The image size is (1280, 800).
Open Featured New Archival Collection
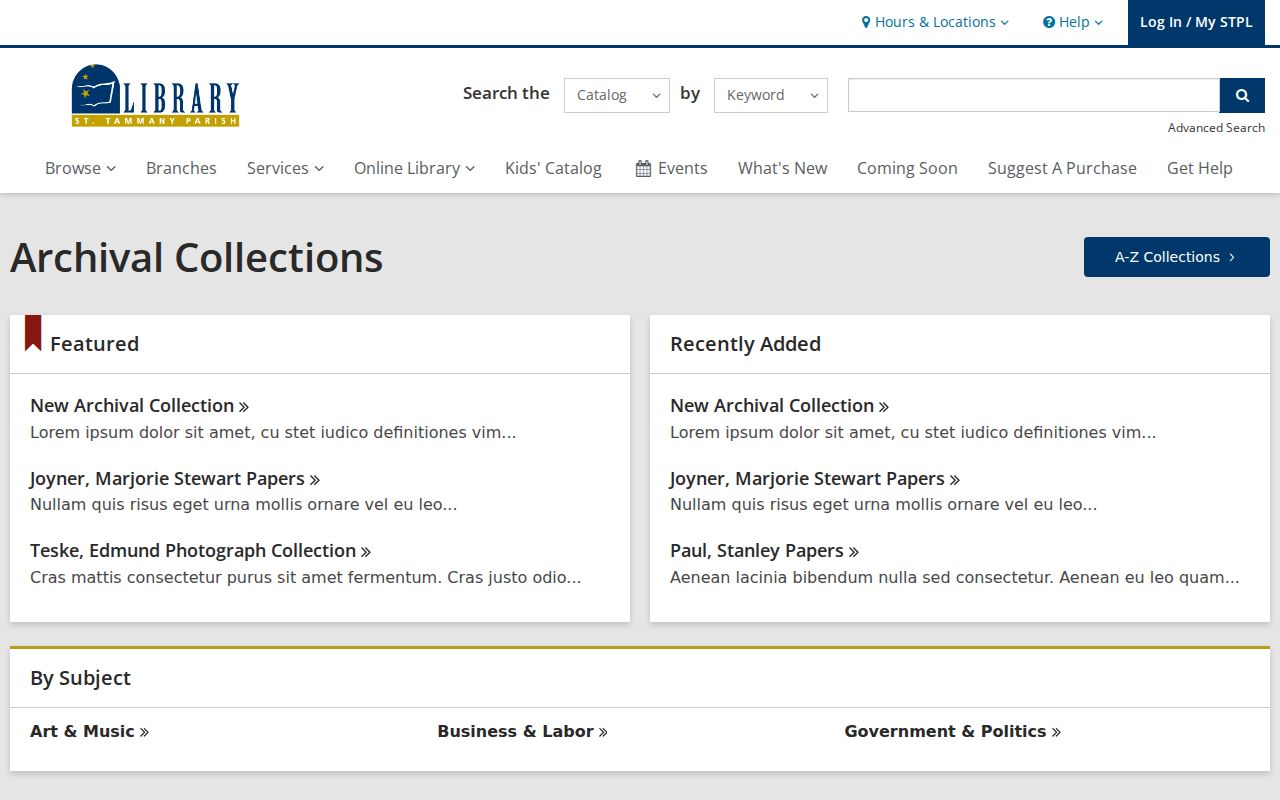coord(139,406)
